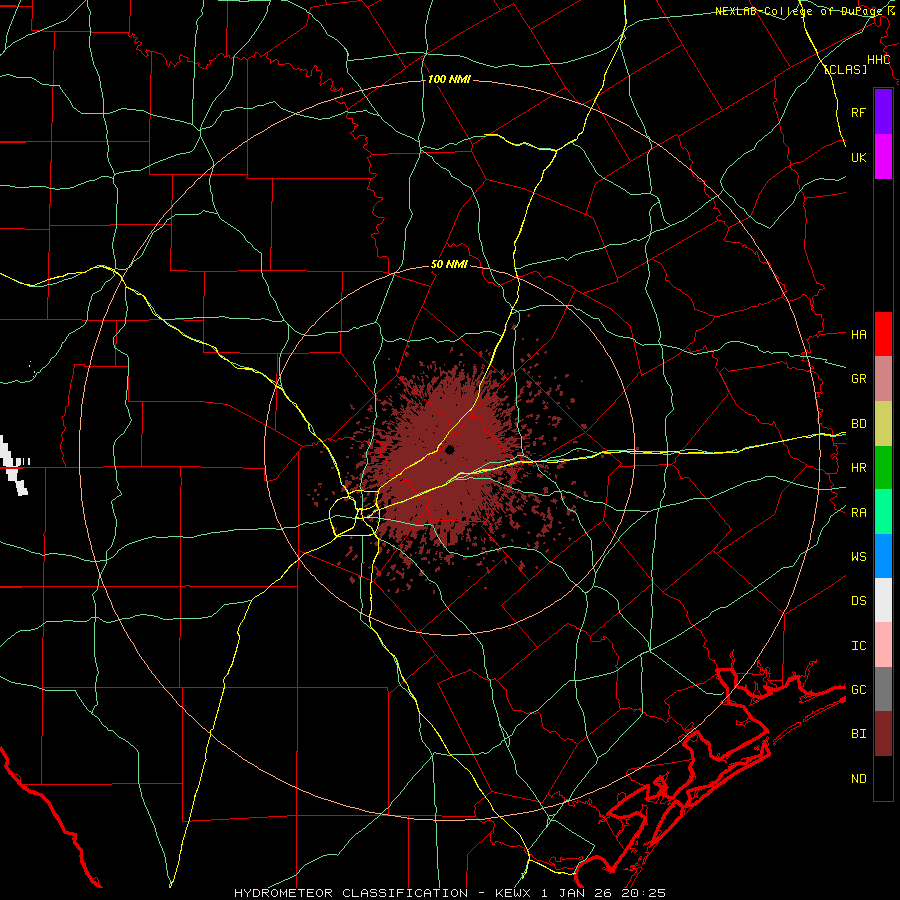Click the "[CLAS]" units label
The image size is (900, 900).
click(x=845, y=69)
